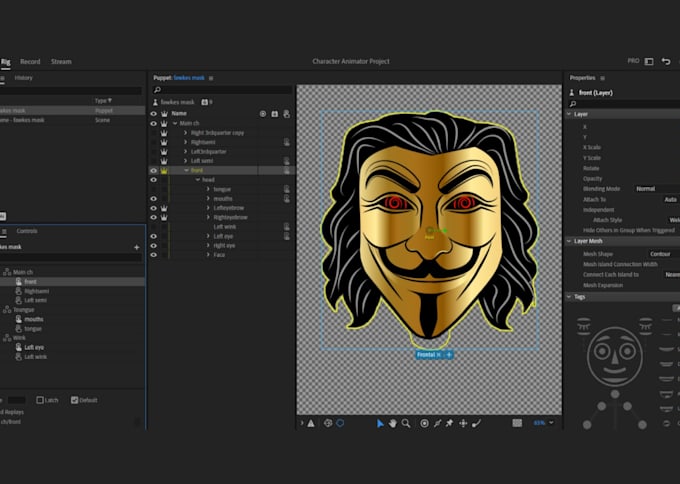Image resolution: width=680 pixels, height=484 pixels.
Task: Toggle visibility eye of front layer
Action: pyautogui.click(x=154, y=170)
